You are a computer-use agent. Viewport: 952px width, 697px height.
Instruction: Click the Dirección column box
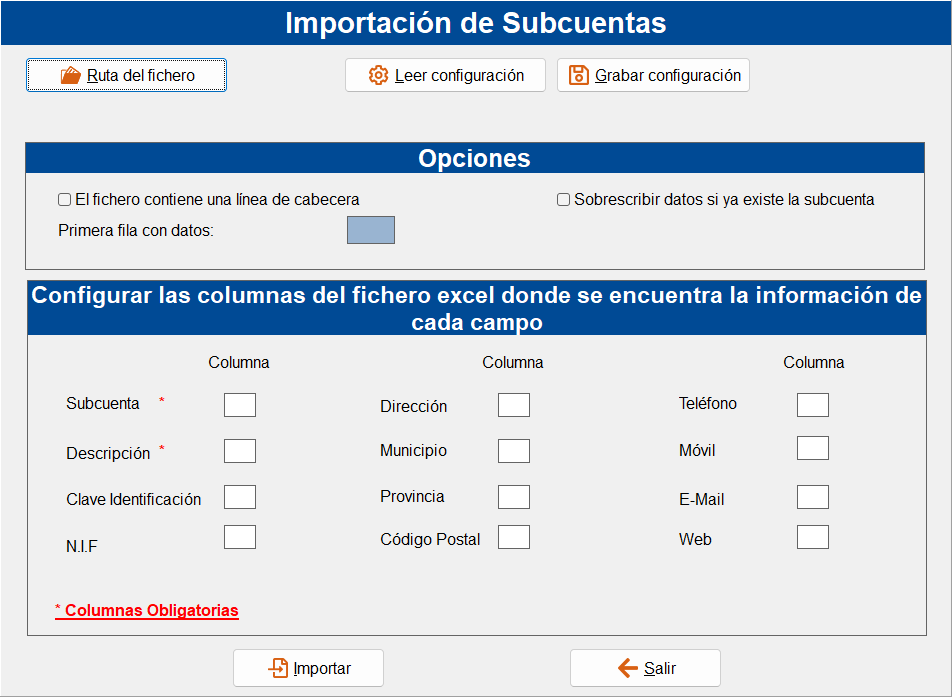click(x=514, y=405)
